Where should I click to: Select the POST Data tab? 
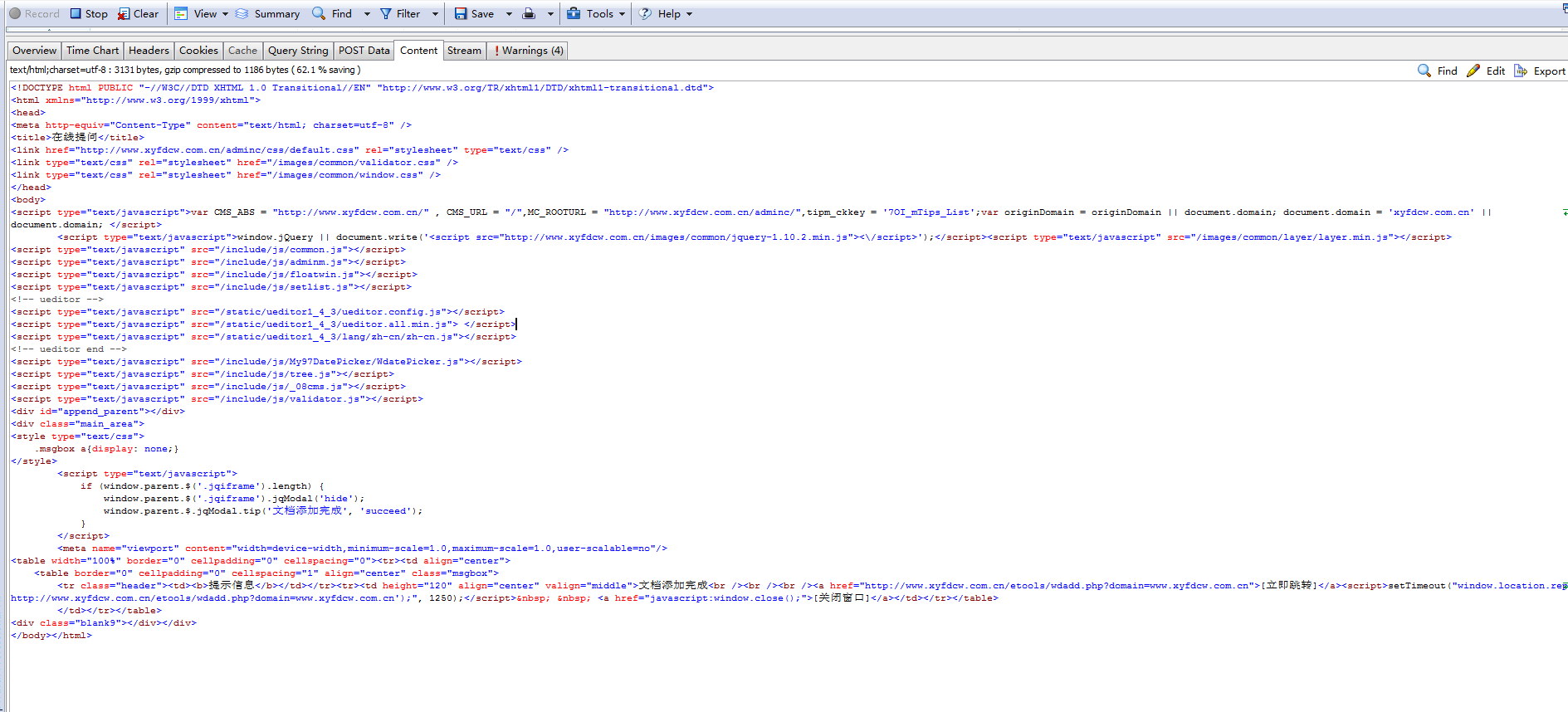click(x=364, y=51)
